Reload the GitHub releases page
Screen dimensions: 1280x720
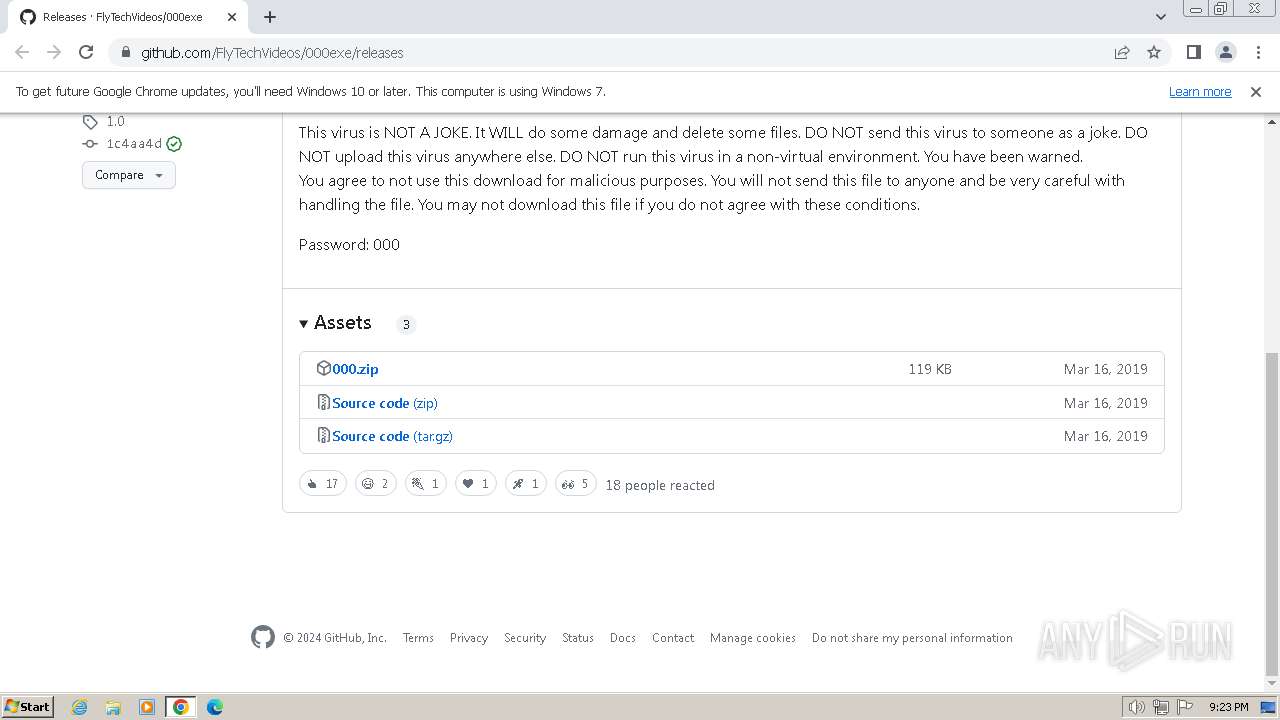[86, 52]
